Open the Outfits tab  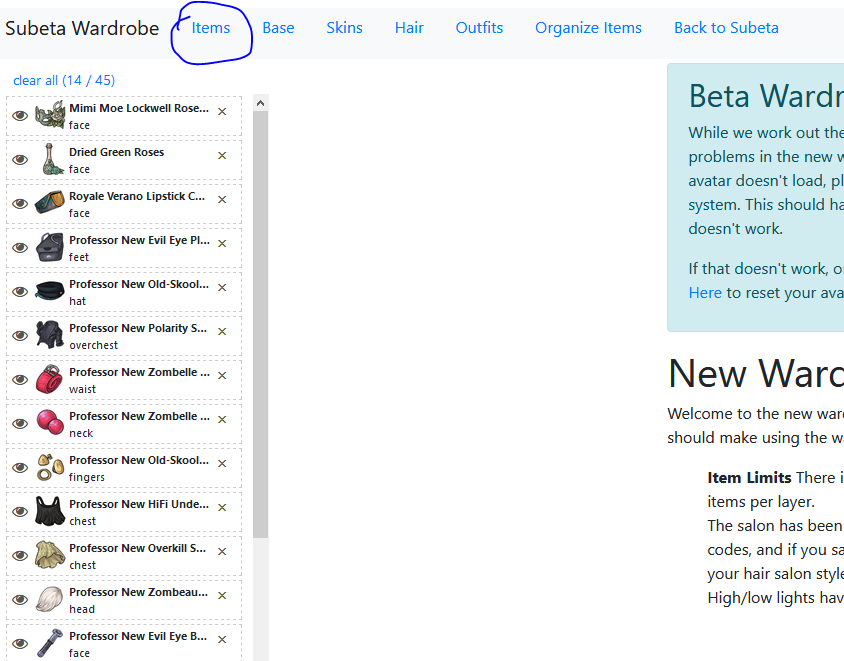tap(479, 28)
